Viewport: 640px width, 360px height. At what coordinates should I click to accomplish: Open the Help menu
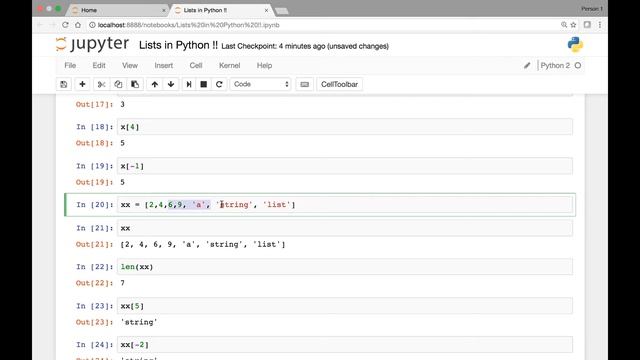[264, 65]
